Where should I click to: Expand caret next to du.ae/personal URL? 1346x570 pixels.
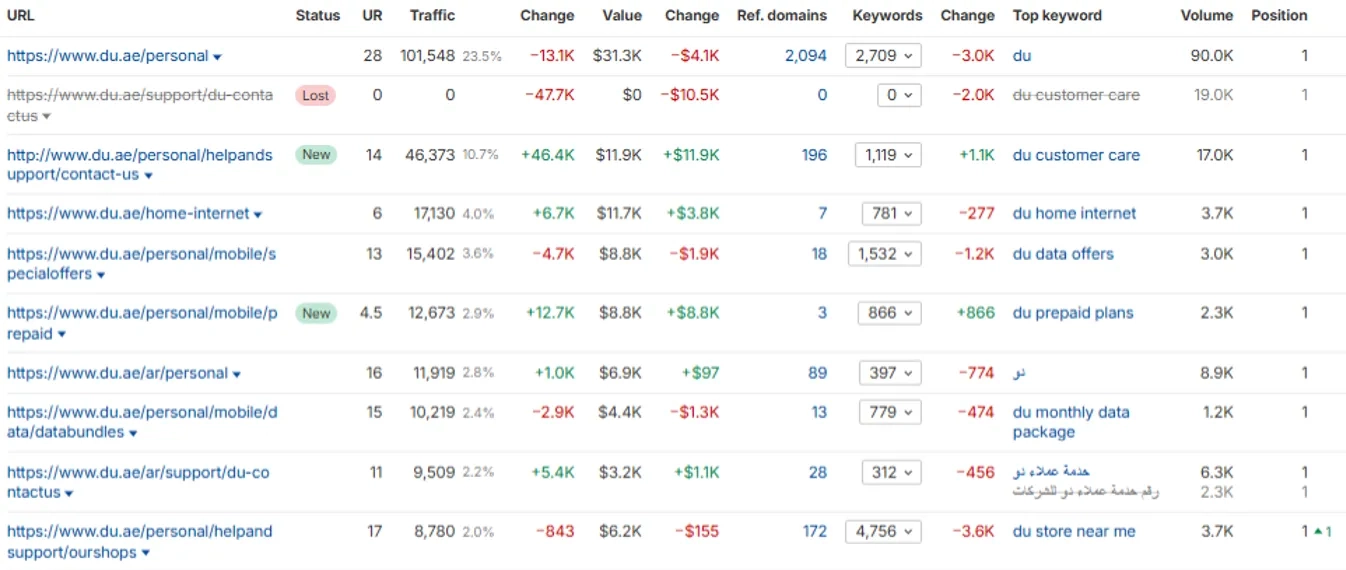pyautogui.click(x=218, y=57)
